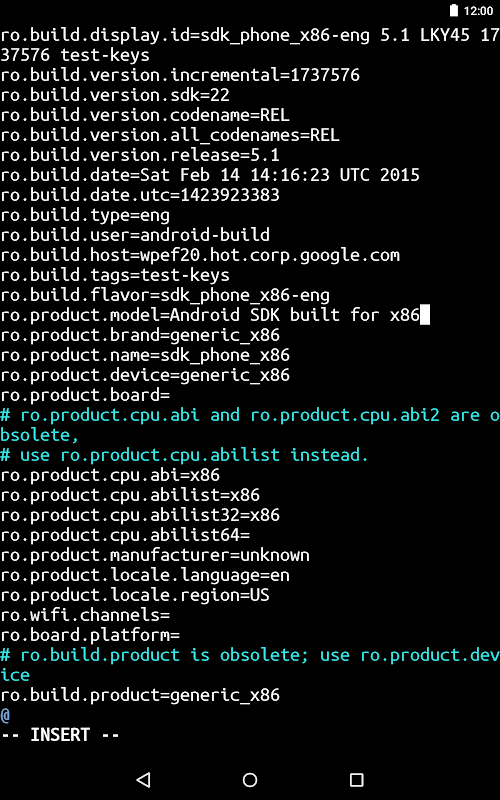This screenshot has width=500, height=800.
Task: Click the -- INSERT -- mode indicator
Action: pos(60,735)
